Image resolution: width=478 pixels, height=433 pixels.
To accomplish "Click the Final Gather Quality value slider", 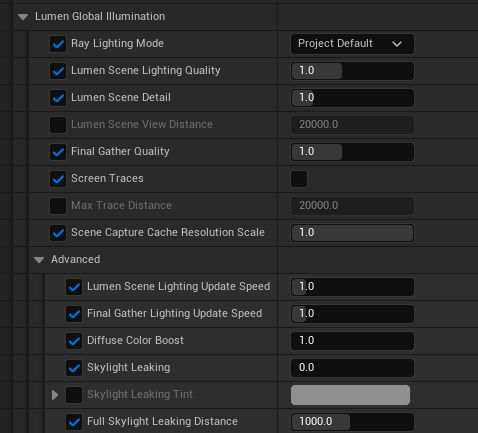I will pyautogui.click(x=352, y=152).
